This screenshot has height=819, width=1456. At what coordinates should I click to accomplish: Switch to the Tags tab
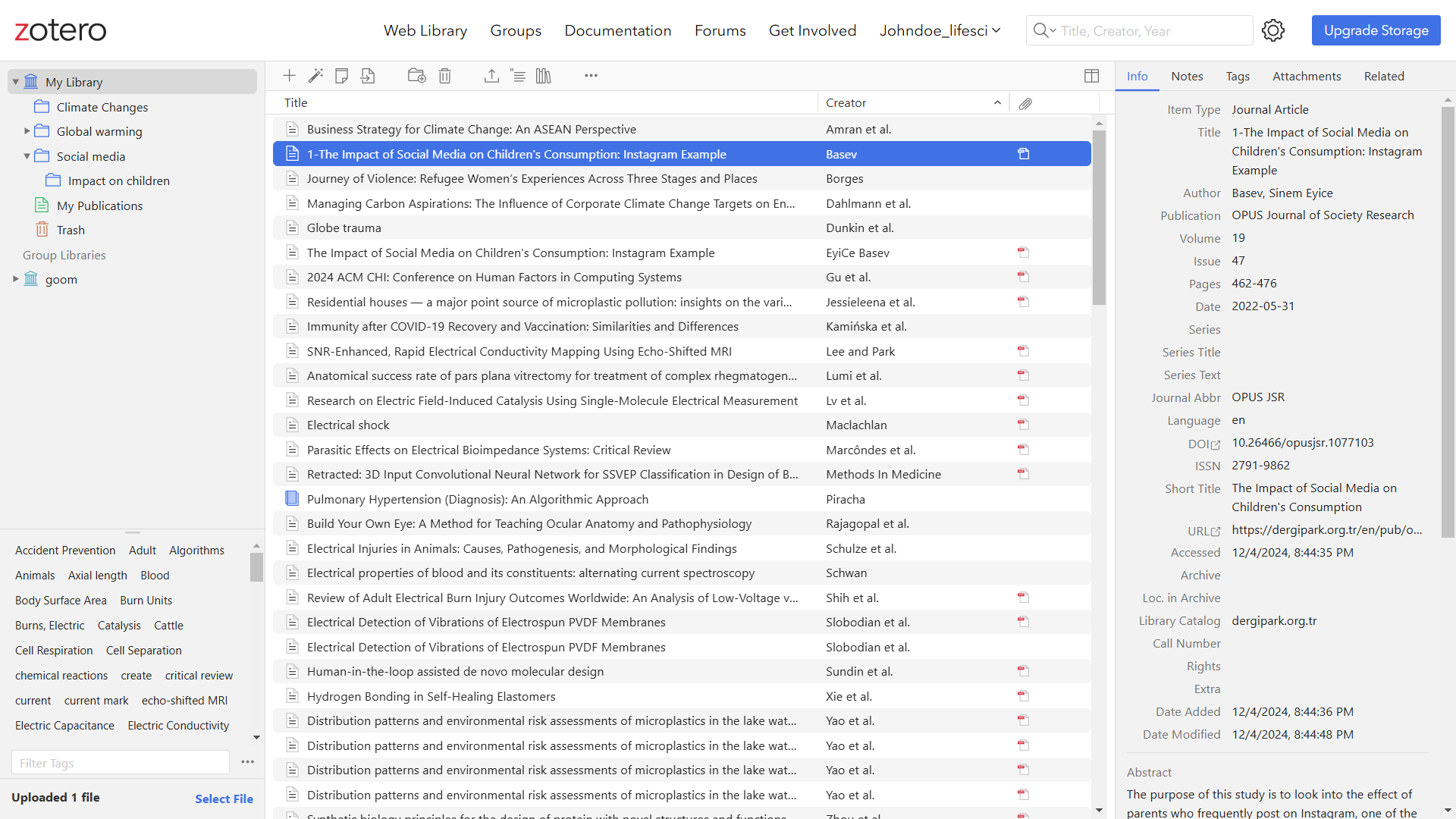[x=1237, y=76]
